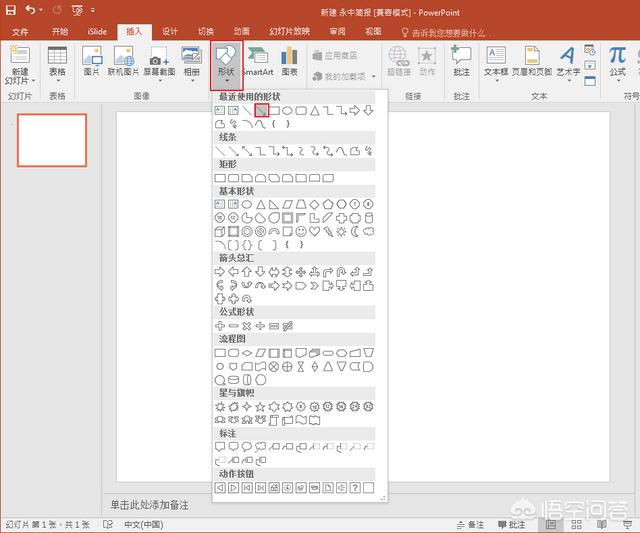Pick the plus sign equation shape
Viewport: 640px width, 533px height.
(x=220, y=325)
